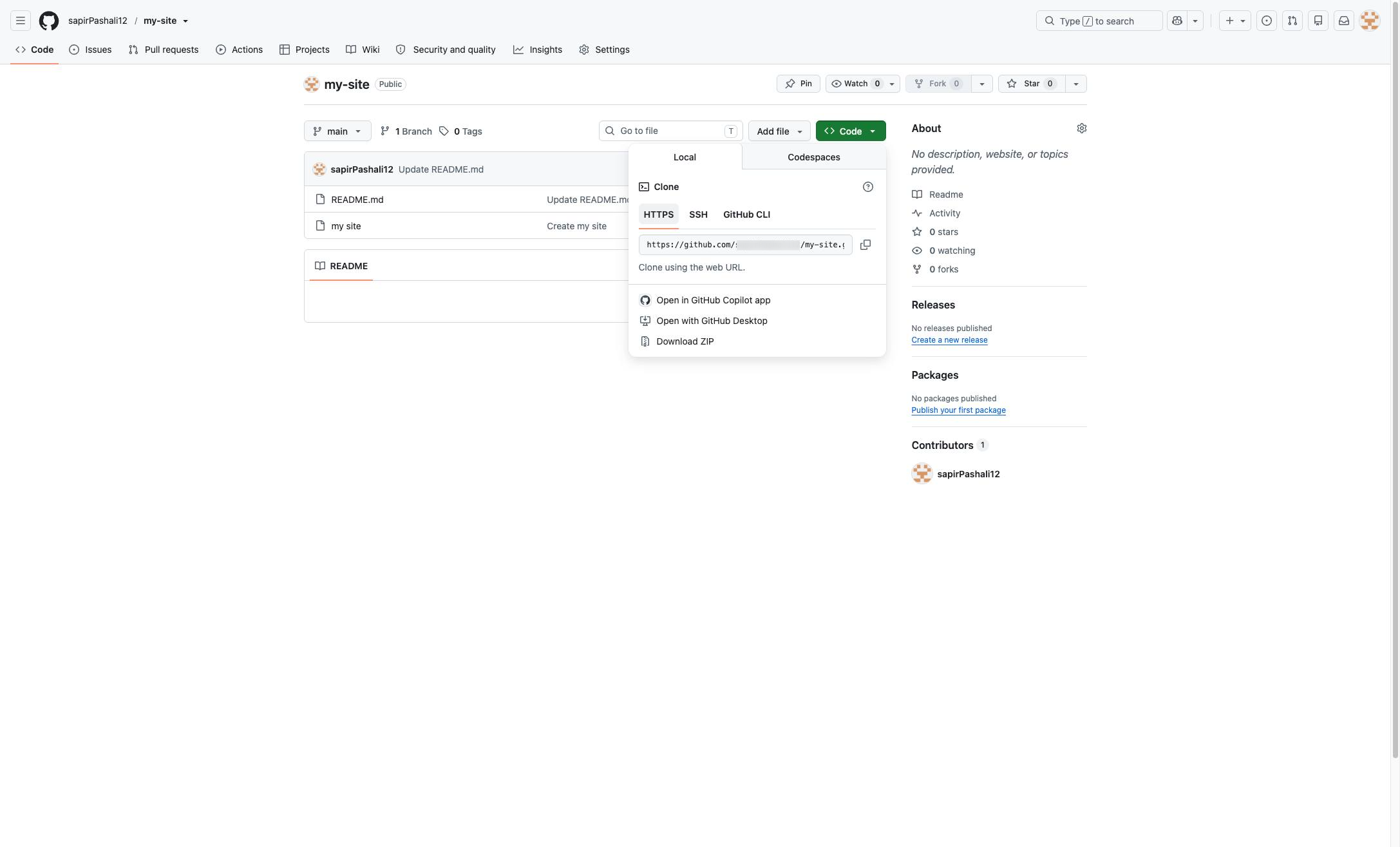Jump to Readme in About sidebar
This screenshot has height=847, width=1400.
938,195
